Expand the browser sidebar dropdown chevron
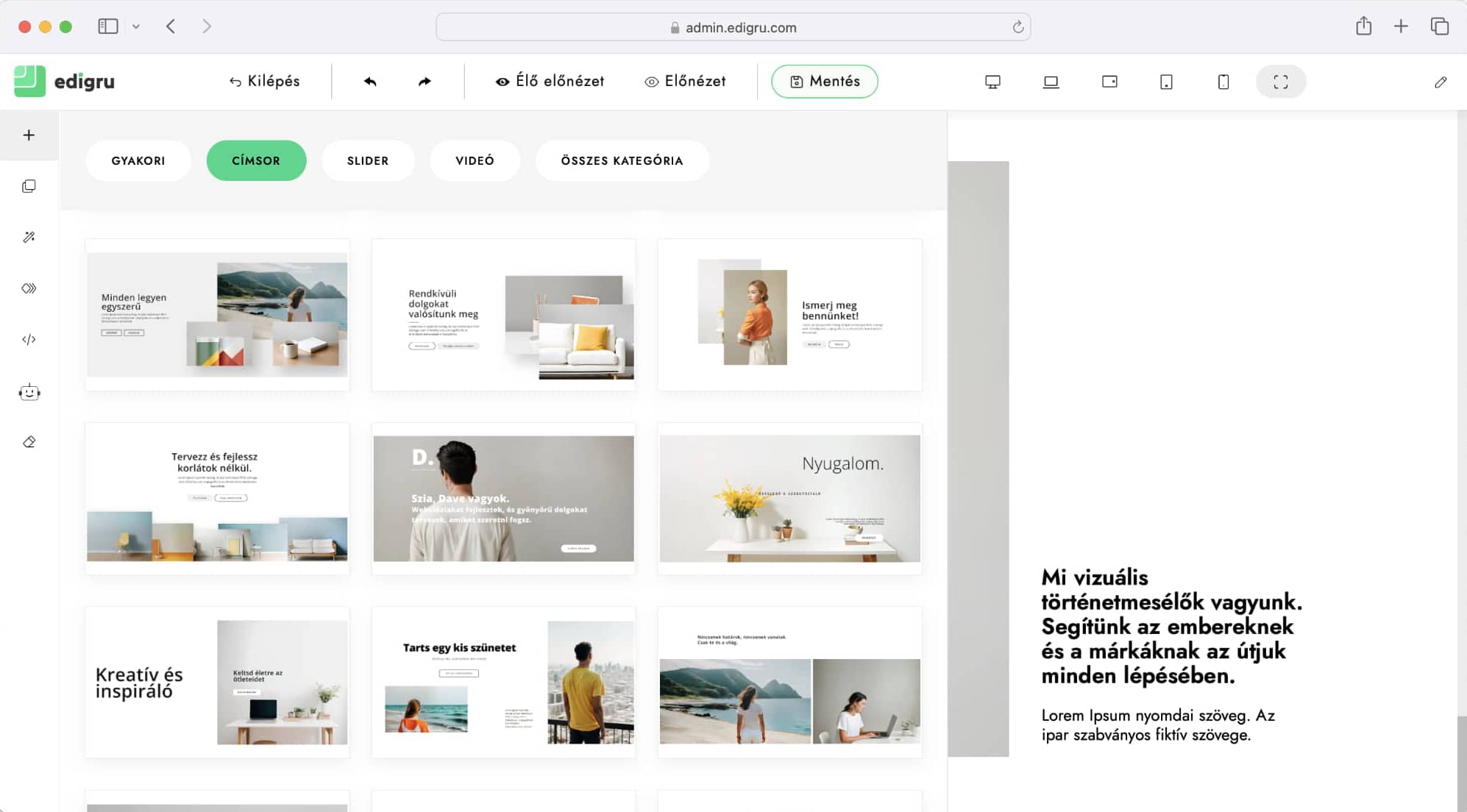 pyautogui.click(x=136, y=26)
